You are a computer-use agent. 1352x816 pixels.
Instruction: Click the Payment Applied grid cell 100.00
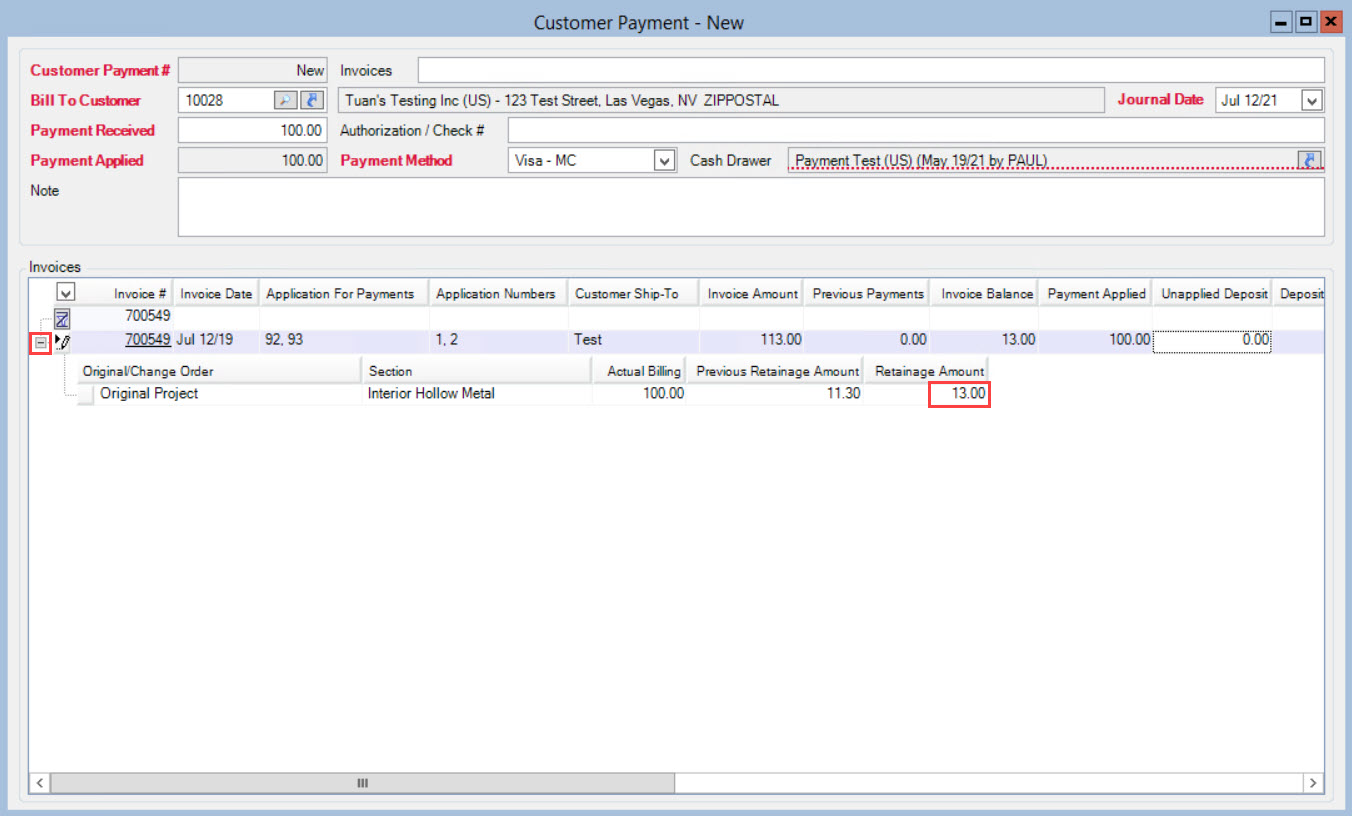coord(1095,340)
